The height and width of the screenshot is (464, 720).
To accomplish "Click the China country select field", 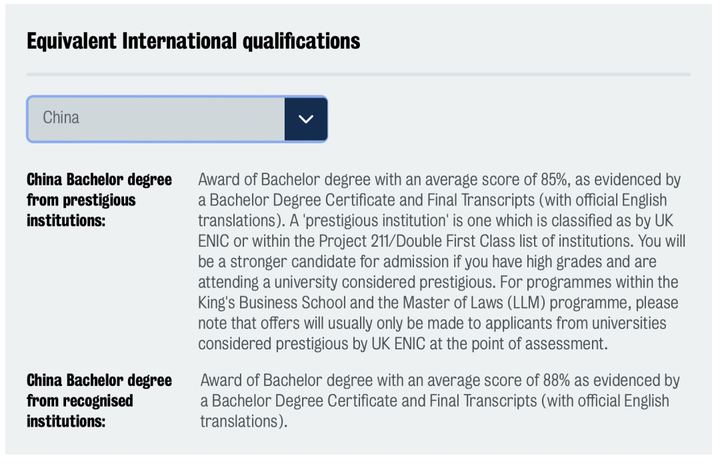I will 177,119.
